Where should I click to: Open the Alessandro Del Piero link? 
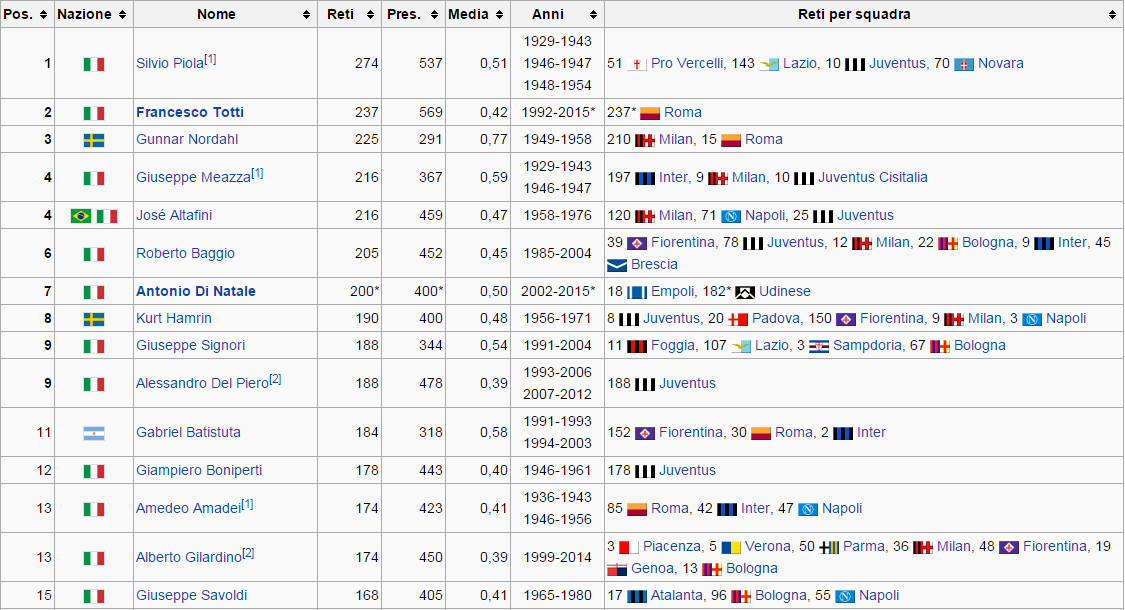point(202,383)
